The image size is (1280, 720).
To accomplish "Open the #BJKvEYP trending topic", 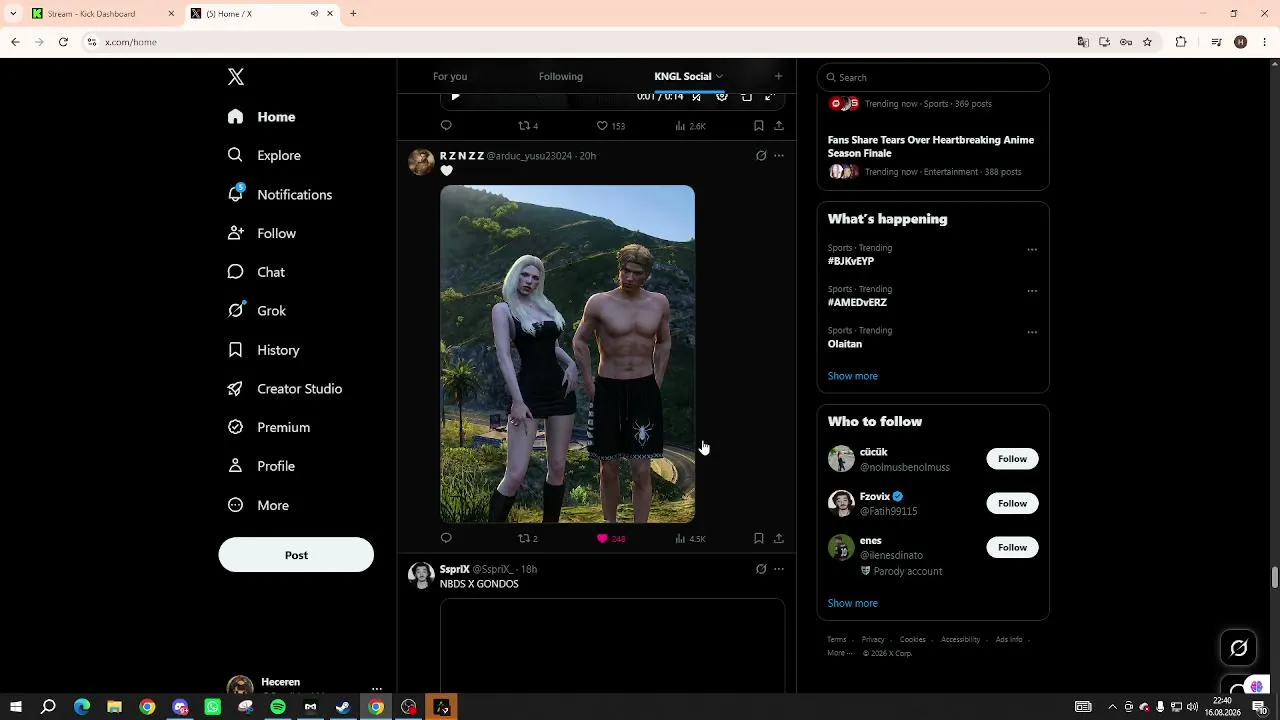I will point(851,261).
